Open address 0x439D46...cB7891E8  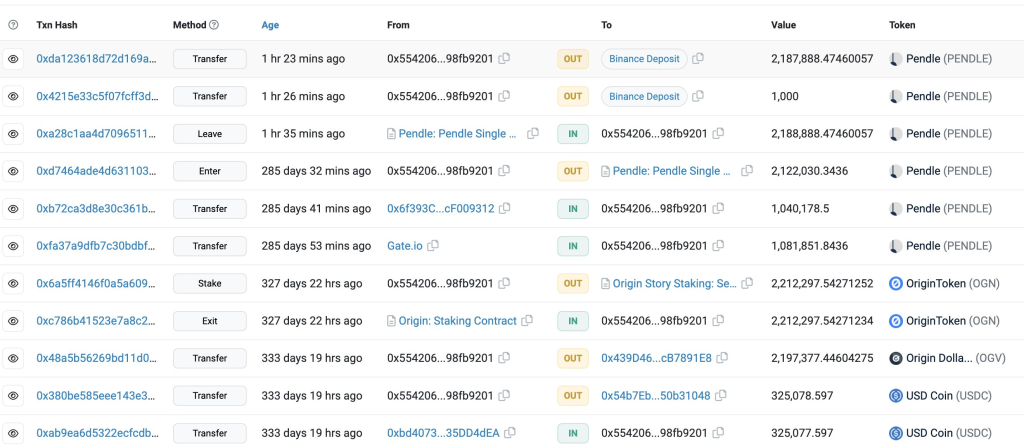pyautogui.click(x=656, y=358)
